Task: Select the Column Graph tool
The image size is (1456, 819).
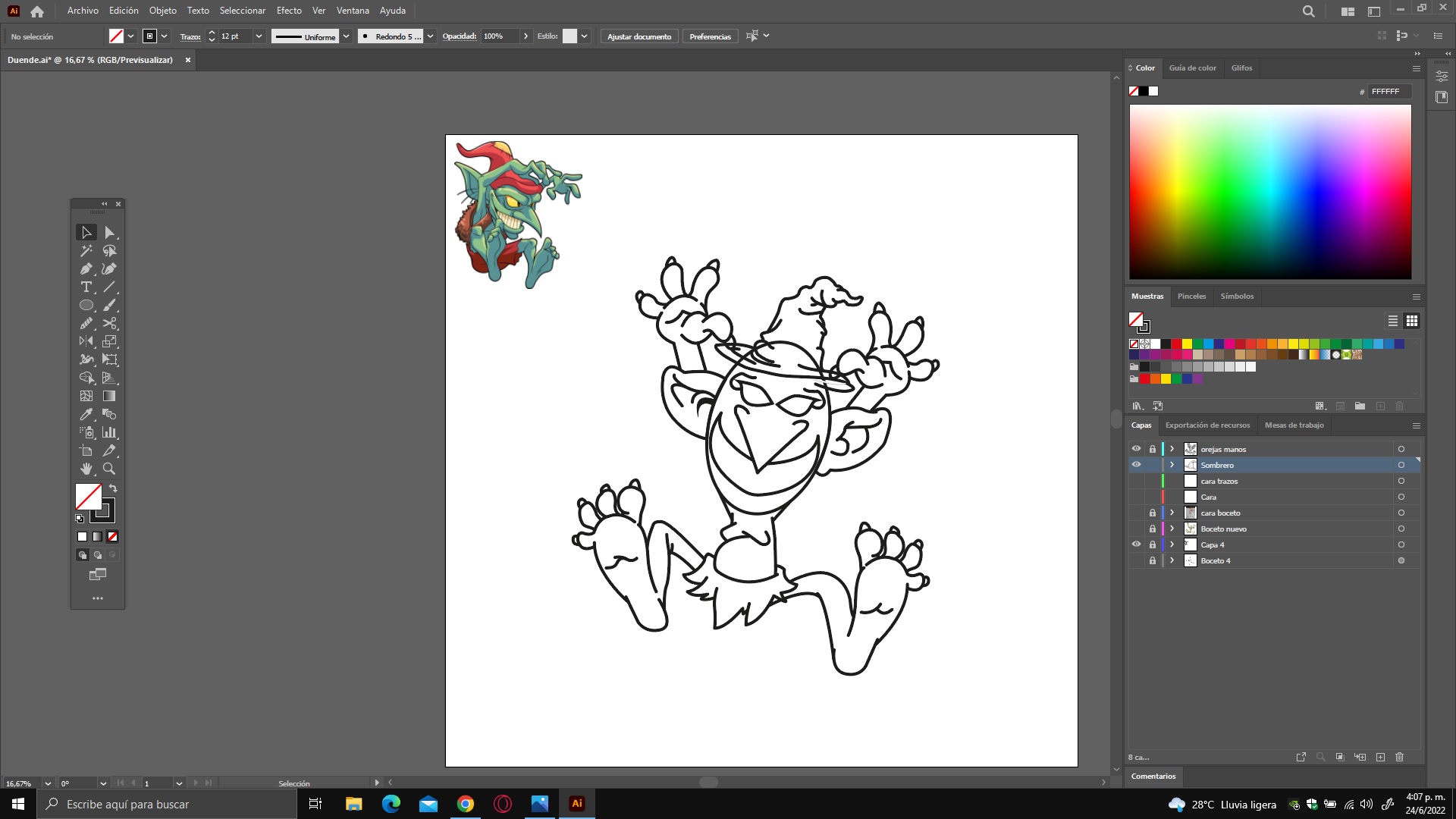Action: tap(109, 433)
